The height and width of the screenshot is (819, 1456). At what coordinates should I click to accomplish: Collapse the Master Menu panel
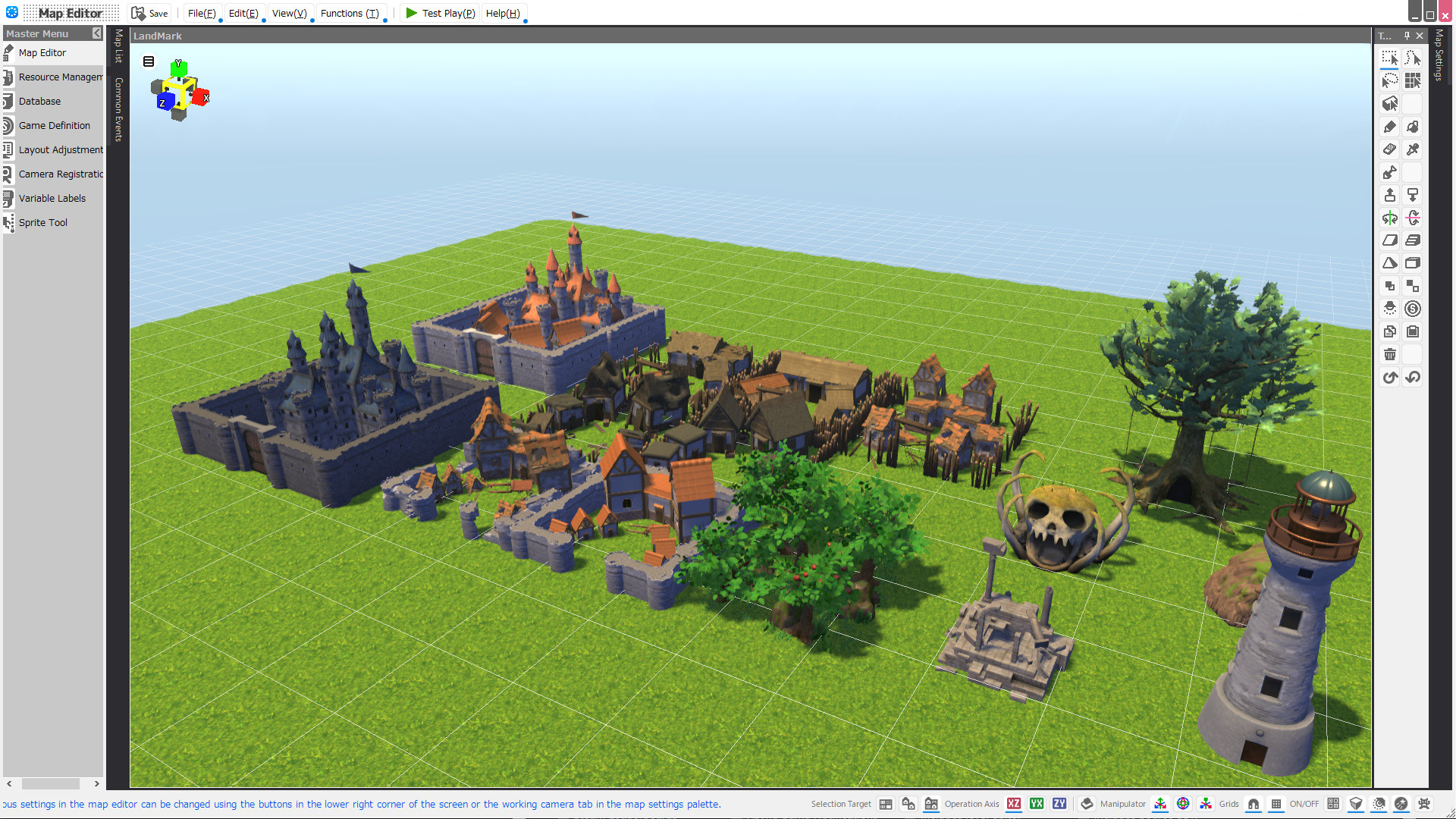[x=96, y=33]
